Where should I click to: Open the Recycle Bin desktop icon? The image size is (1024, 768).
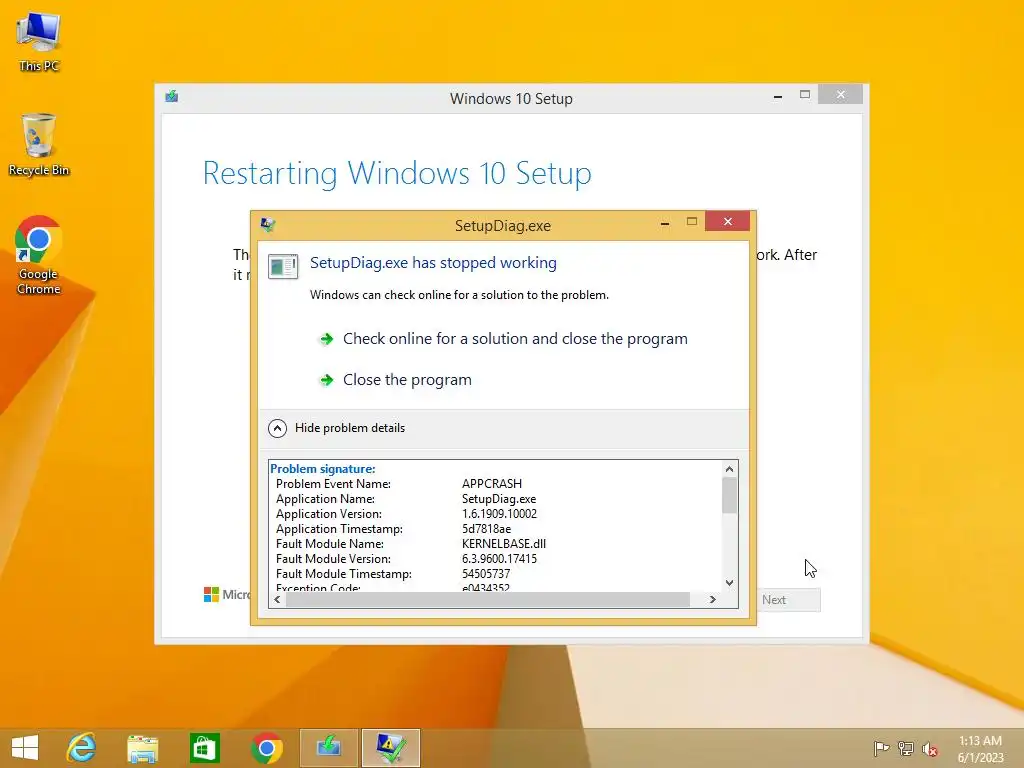(39, 145)
